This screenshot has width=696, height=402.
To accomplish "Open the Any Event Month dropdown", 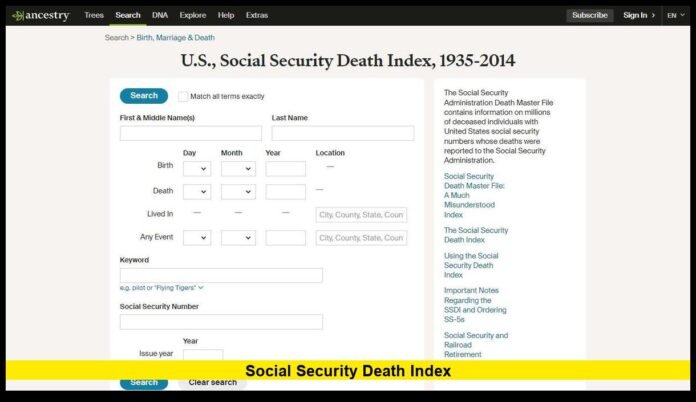I will (x=238, y=238).
